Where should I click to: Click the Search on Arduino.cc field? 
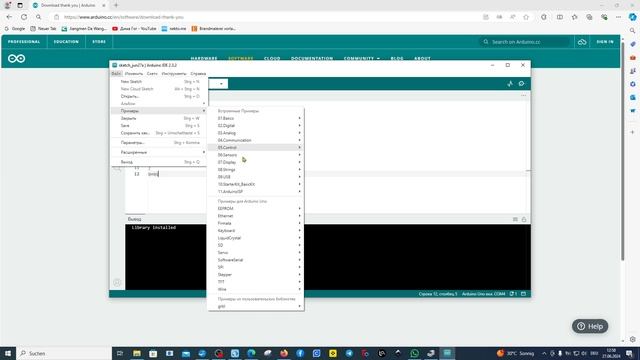coord(525,42)
